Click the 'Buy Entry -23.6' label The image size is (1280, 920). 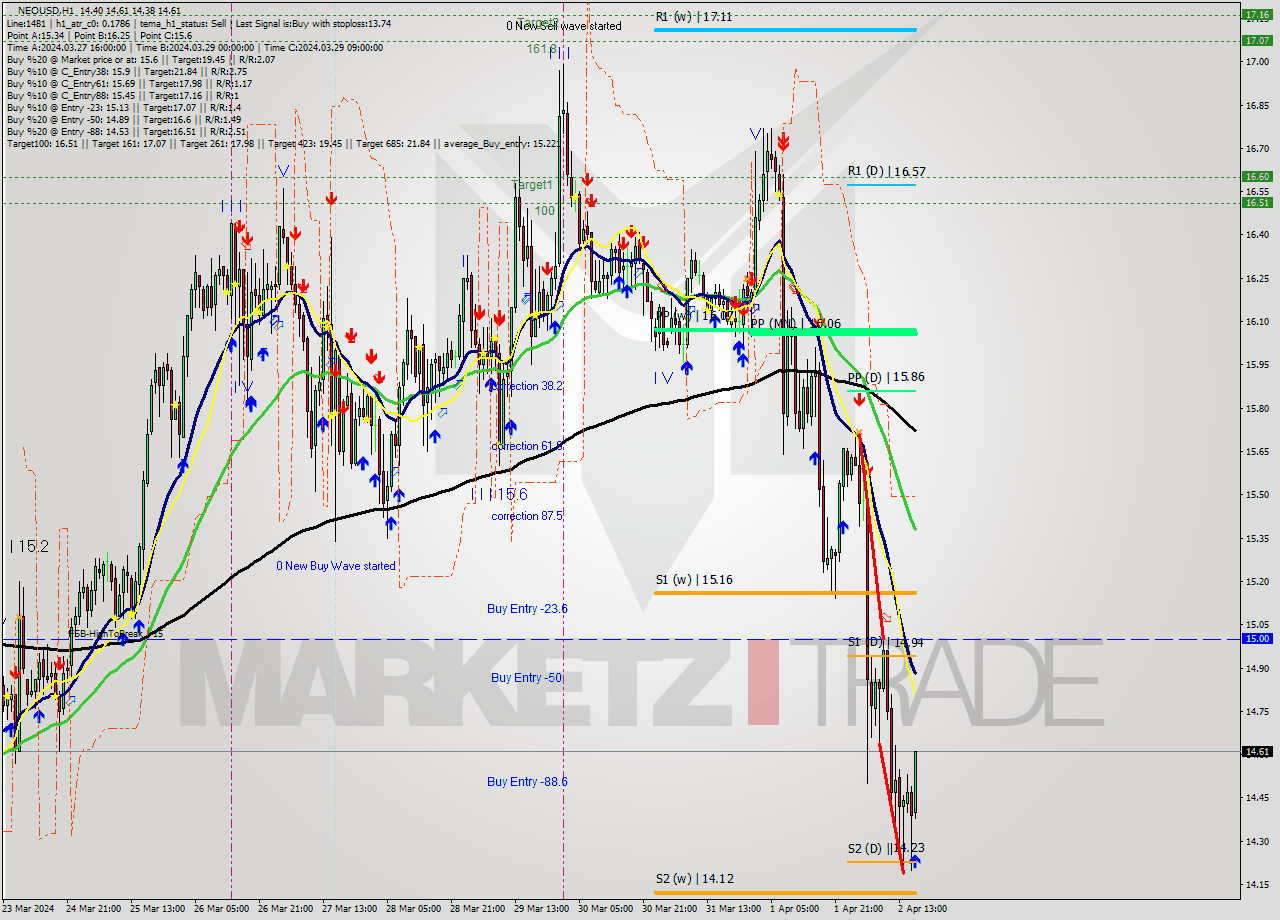pos(527,608)
